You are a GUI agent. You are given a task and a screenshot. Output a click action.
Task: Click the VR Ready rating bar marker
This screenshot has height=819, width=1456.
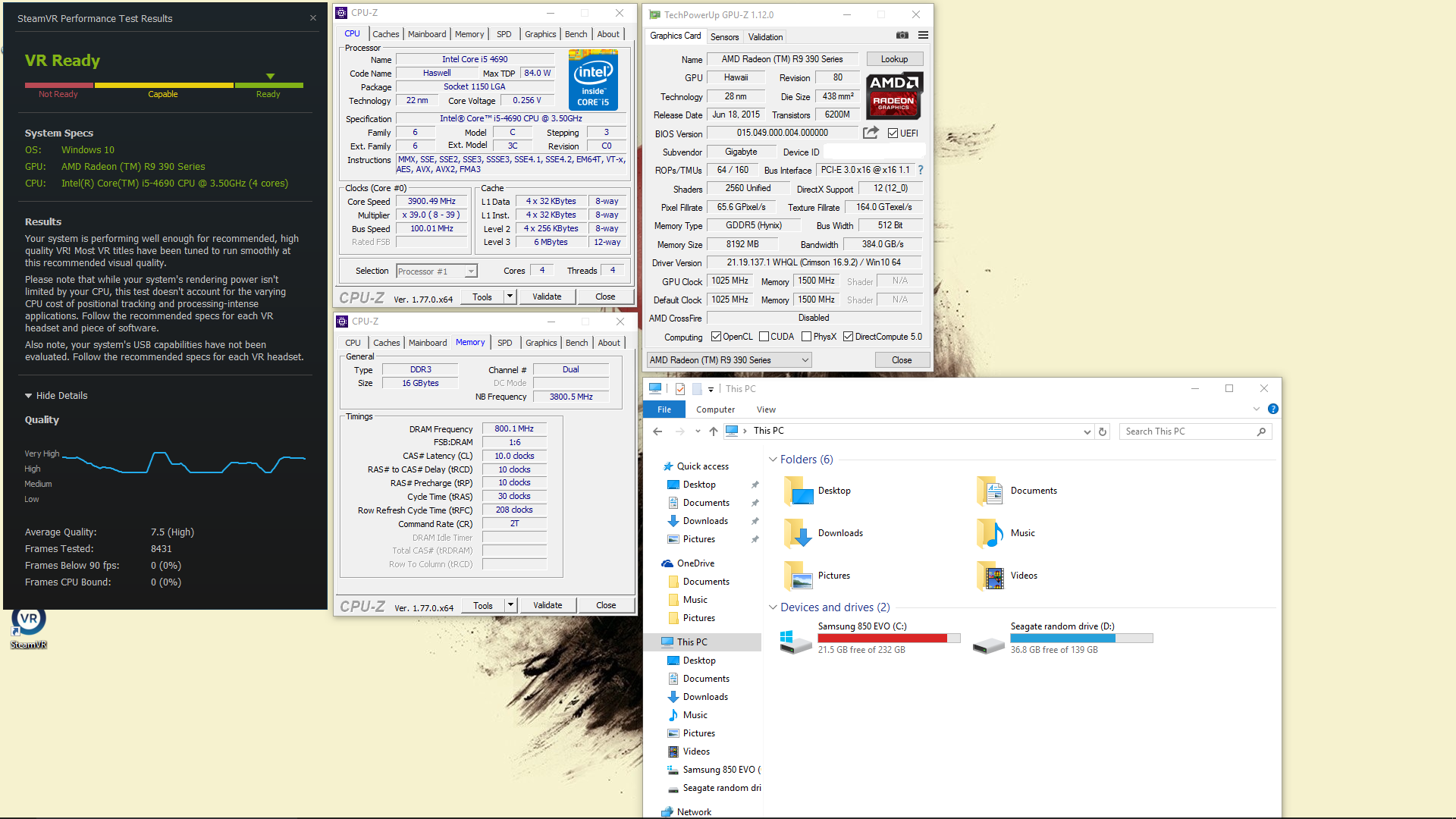tap(270, 76)
